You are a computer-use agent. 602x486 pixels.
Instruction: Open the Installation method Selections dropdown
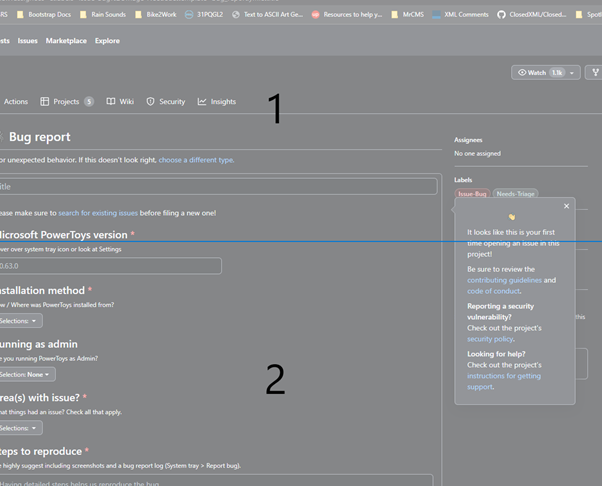point(21,321)
